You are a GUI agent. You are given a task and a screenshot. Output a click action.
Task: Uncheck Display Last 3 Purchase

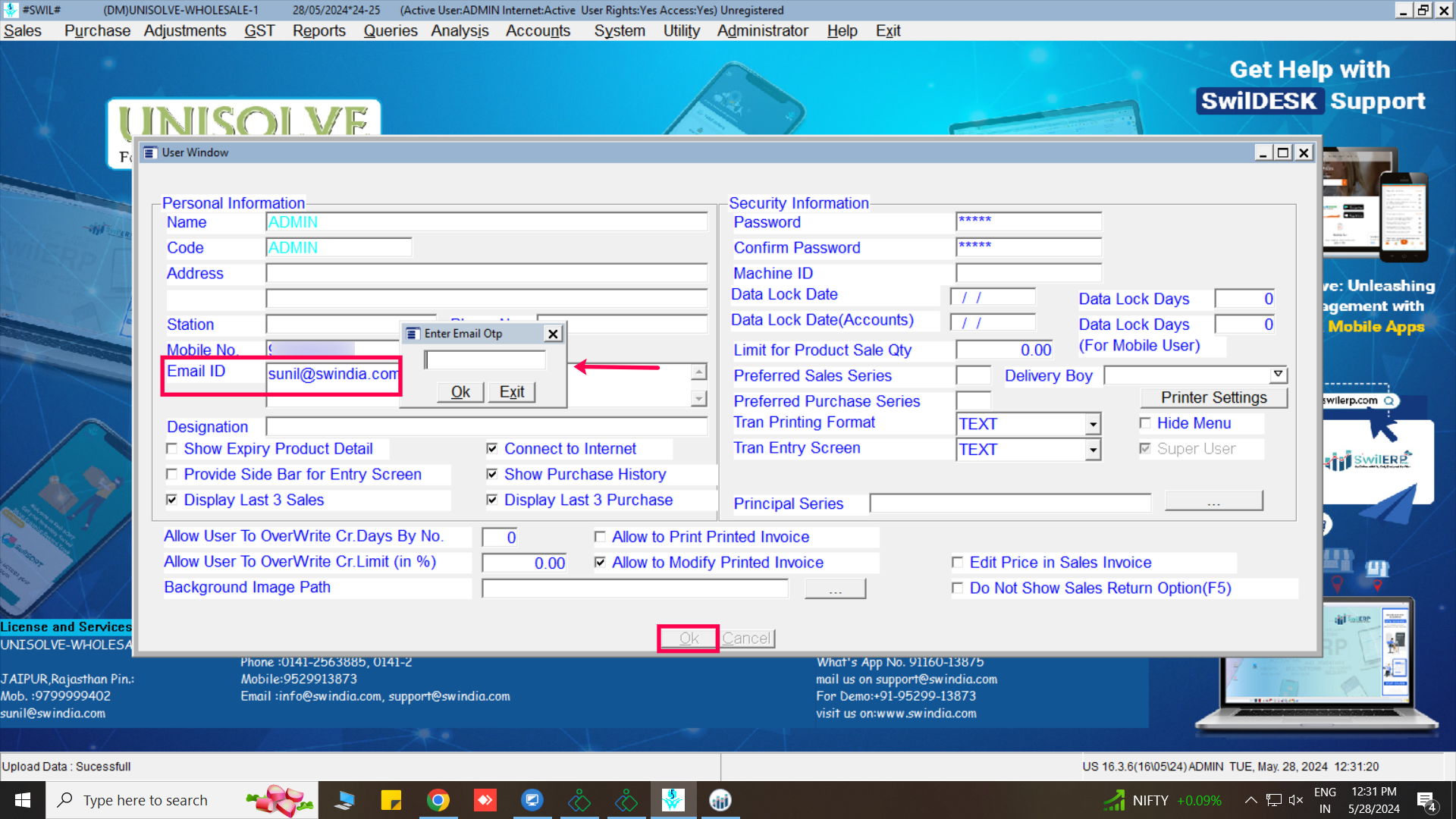[x=492, y=500]
